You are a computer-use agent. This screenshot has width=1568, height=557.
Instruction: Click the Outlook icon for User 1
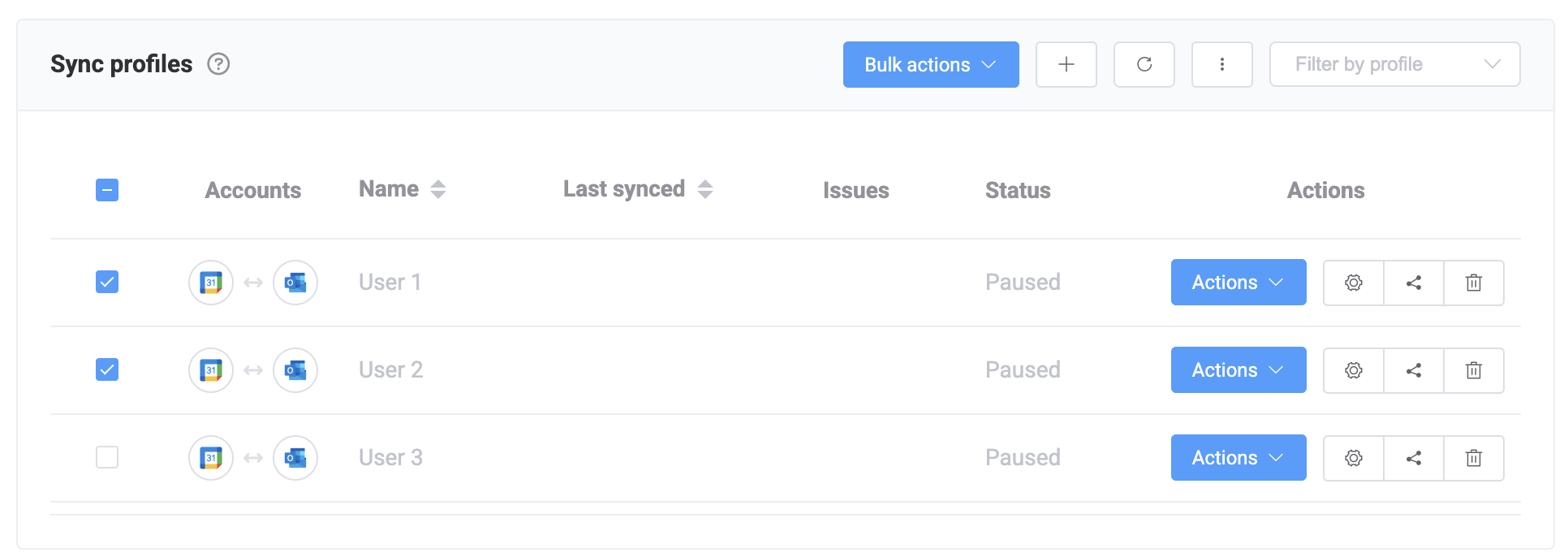point(295,282)
